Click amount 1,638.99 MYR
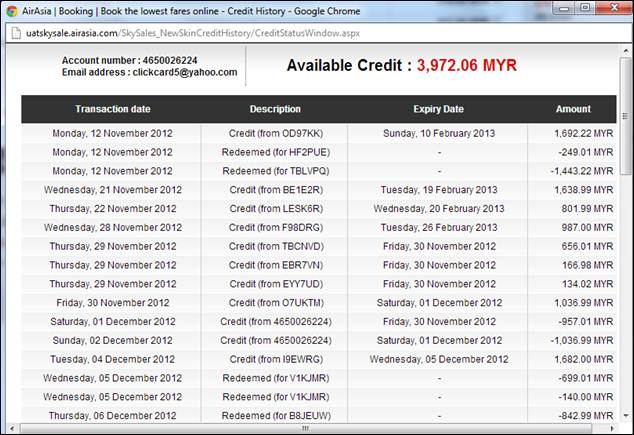 583,190
